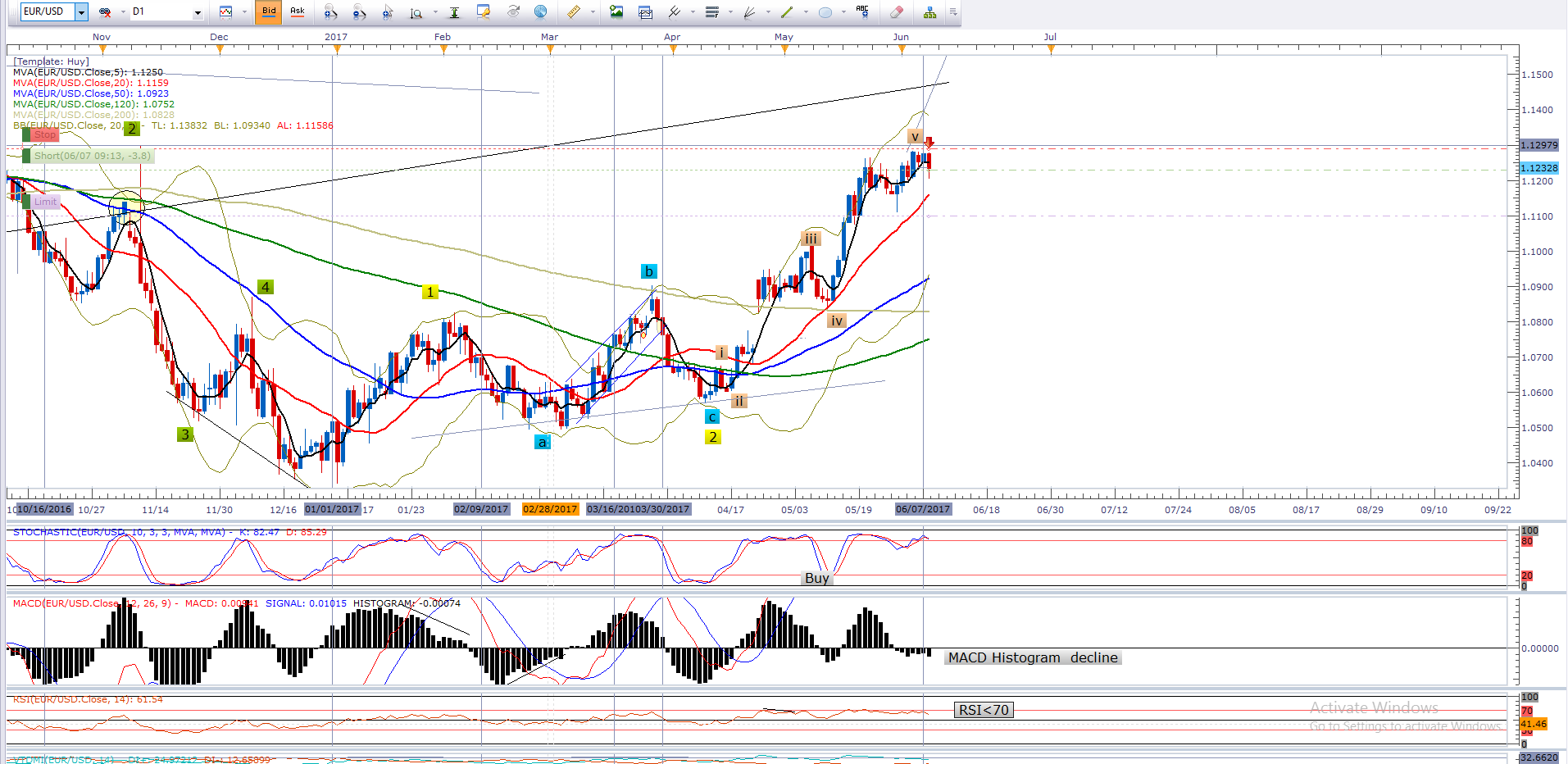Click the eraser remove-objects icon
The height and width of the screenshot is (764, 1568).
(x=897, y=12)
